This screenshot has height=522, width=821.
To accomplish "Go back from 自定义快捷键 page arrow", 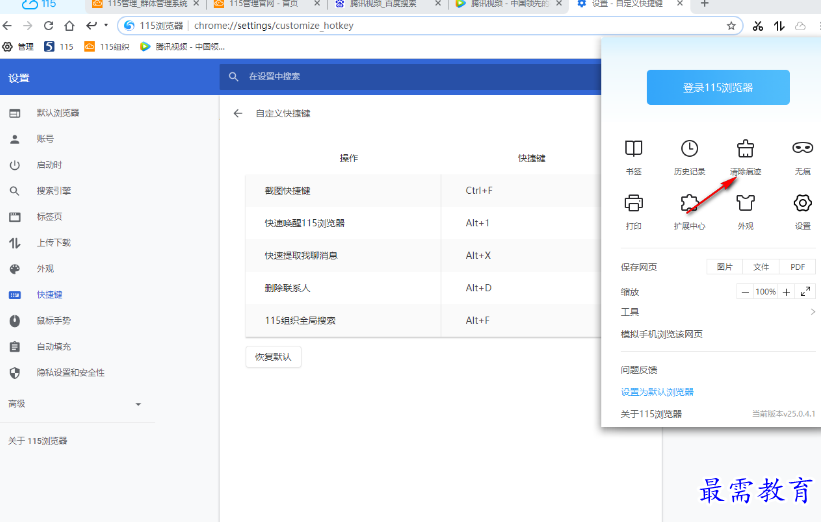I will point(238,113).
